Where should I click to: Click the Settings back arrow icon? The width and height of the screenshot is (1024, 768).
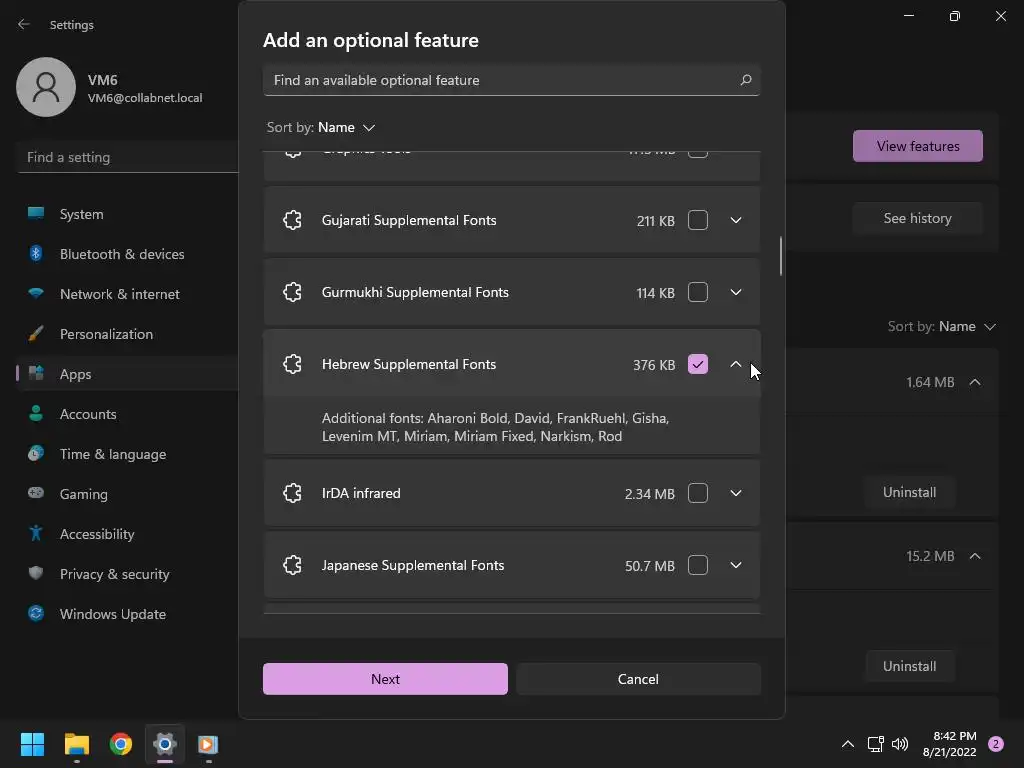24,24
